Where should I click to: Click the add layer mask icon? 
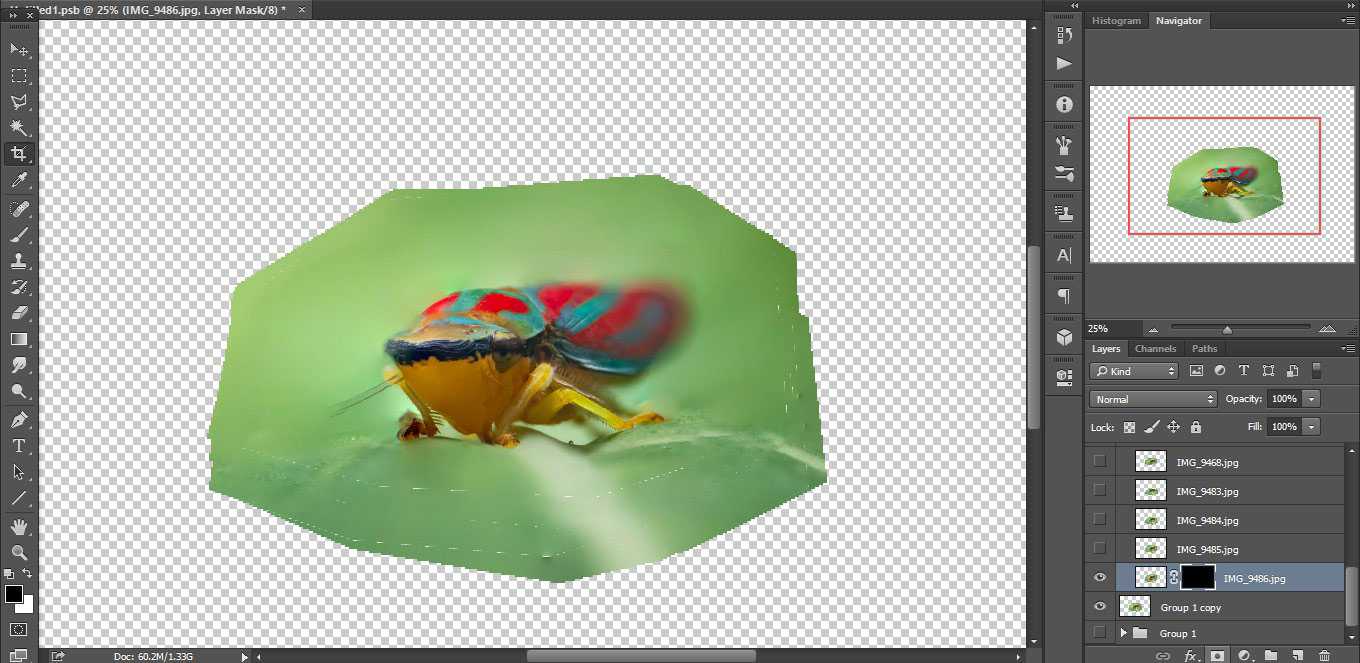point(1217,656)
